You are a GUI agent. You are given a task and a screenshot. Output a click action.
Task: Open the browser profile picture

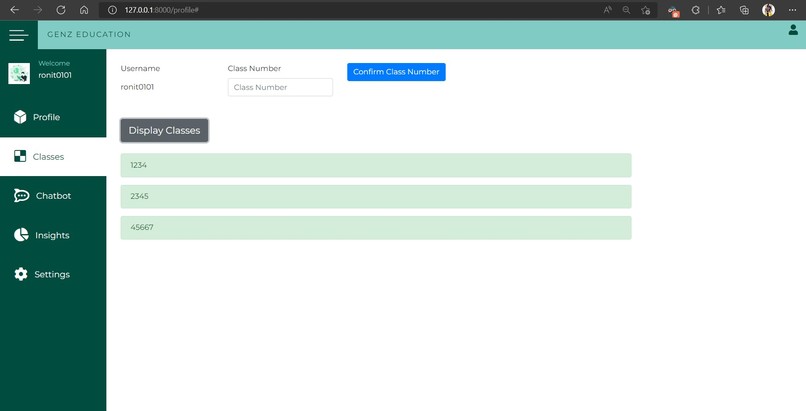pyautogui.click(x=768, y=10)
